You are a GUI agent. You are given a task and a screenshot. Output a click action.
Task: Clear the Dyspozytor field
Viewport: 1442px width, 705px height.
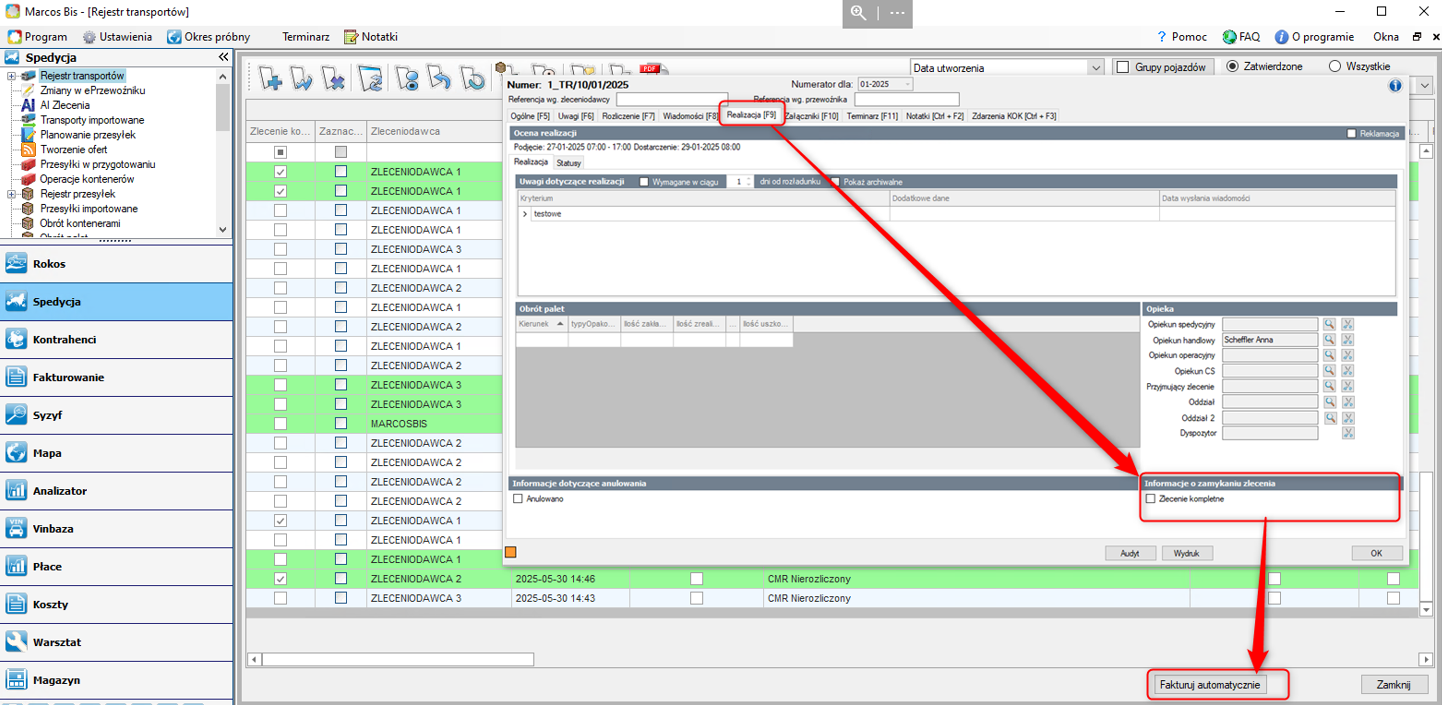pyautogui.click(x=1348, y=433)
